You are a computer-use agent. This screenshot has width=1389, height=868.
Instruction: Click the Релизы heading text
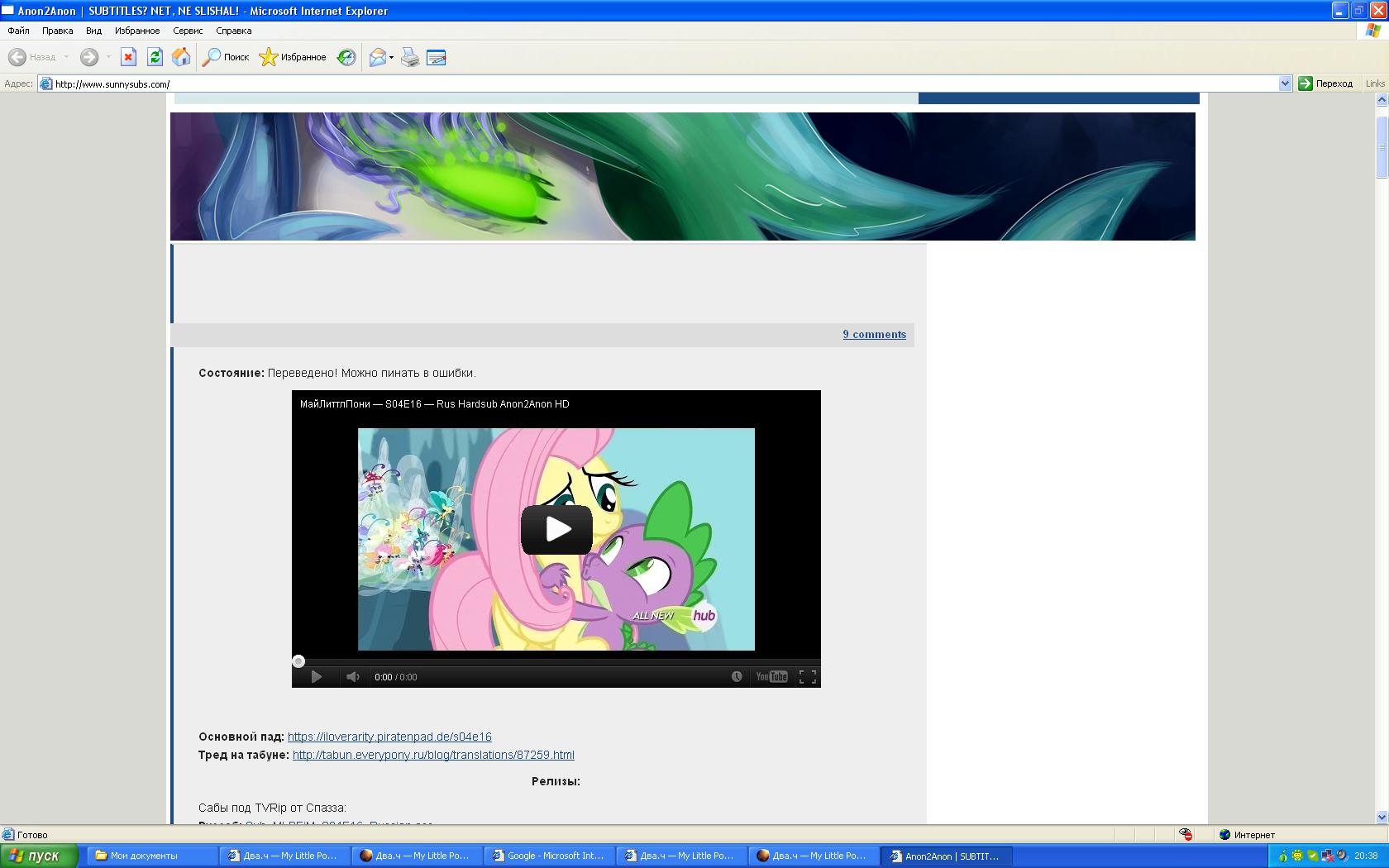[x=556, y=781]
